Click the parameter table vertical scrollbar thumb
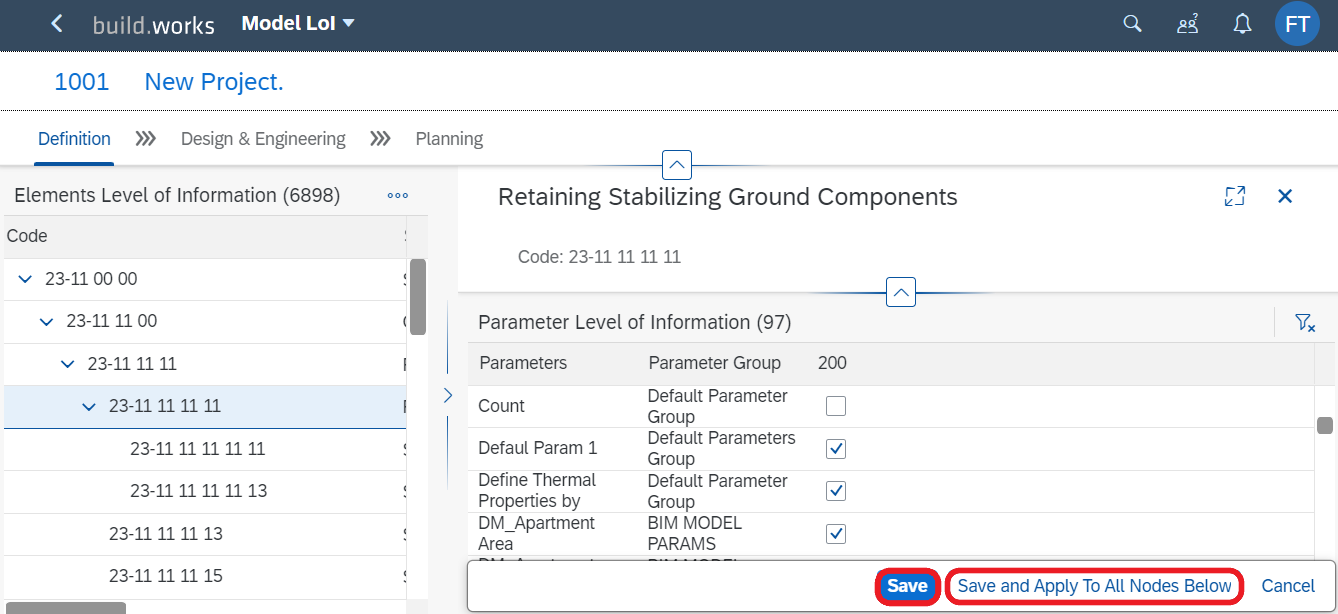The height and width of the screenshot is (614, 1338). [x=1325, y=425]
